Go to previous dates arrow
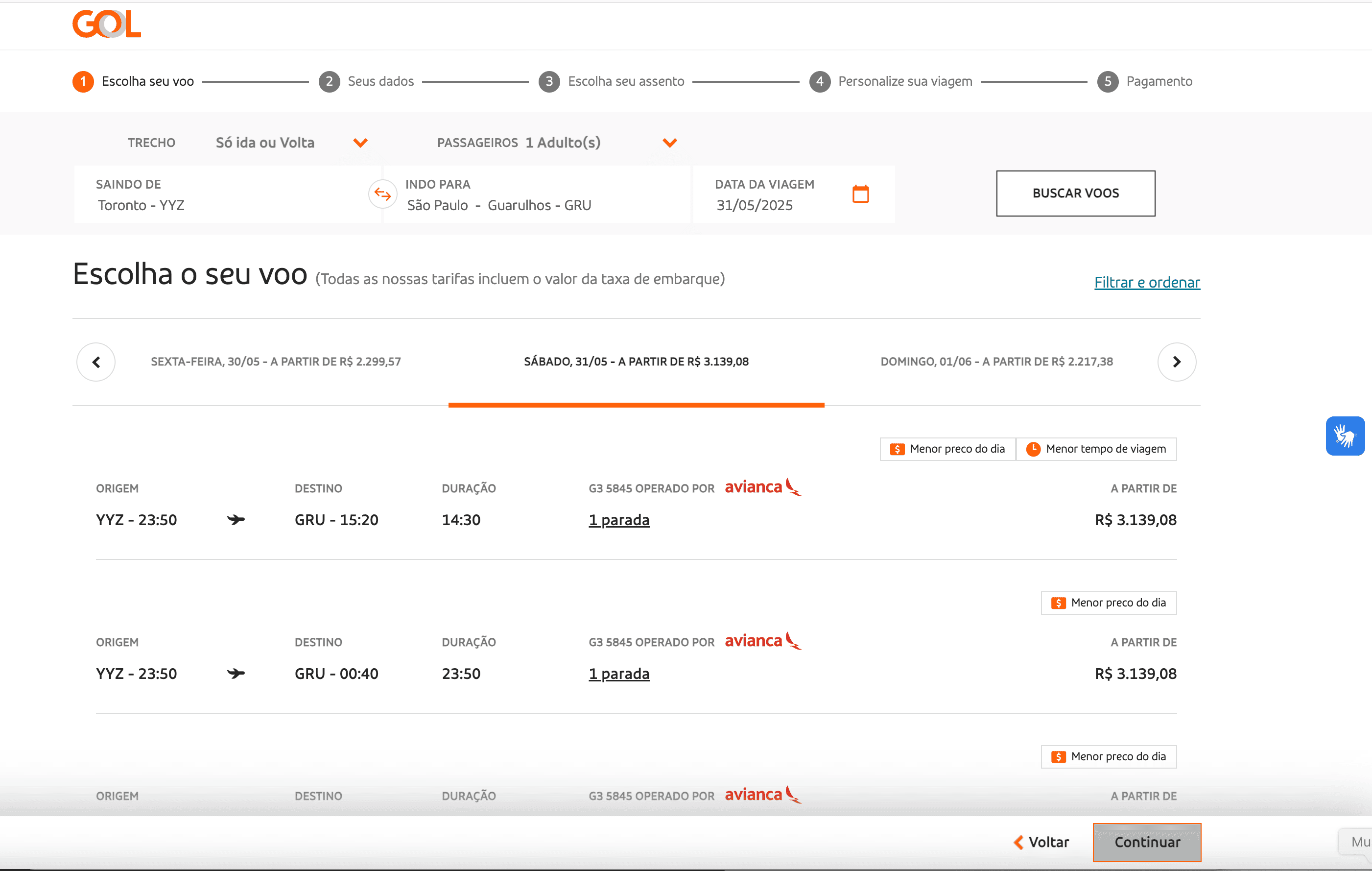The image size is (1372, 871). [96, 362]
